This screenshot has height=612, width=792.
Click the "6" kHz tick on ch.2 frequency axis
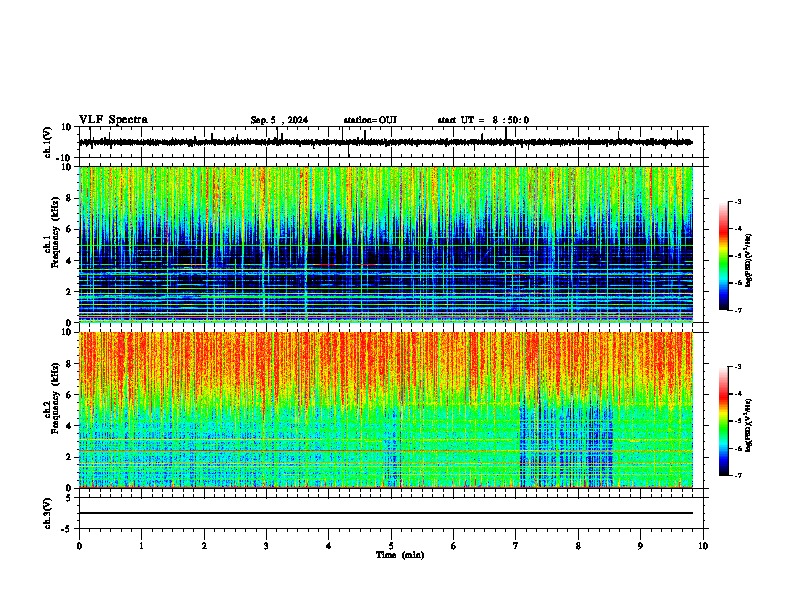(70, 394)
